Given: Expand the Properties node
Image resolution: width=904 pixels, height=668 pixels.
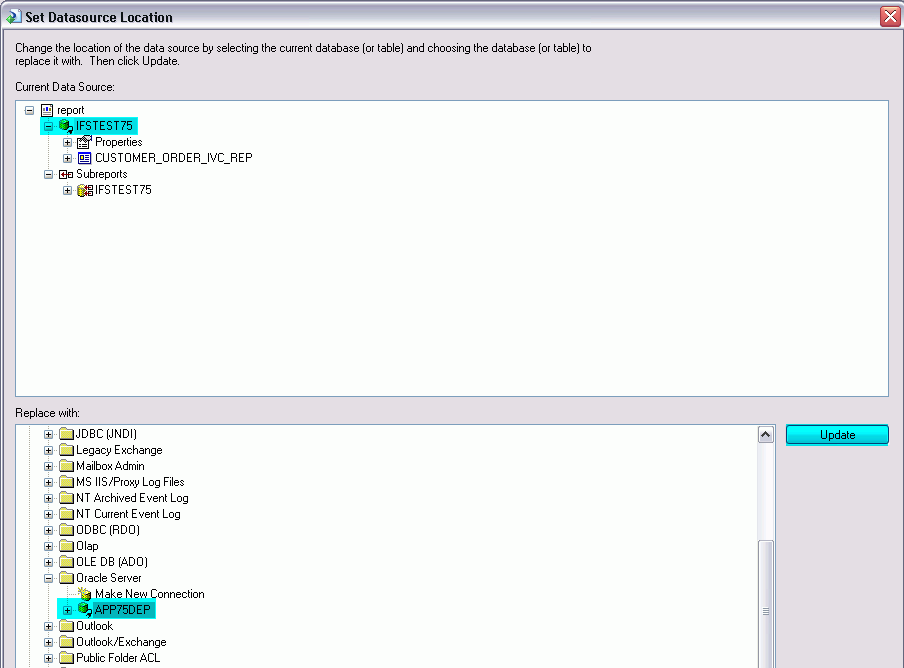Looking at the screenshot, I should point(68,142).
